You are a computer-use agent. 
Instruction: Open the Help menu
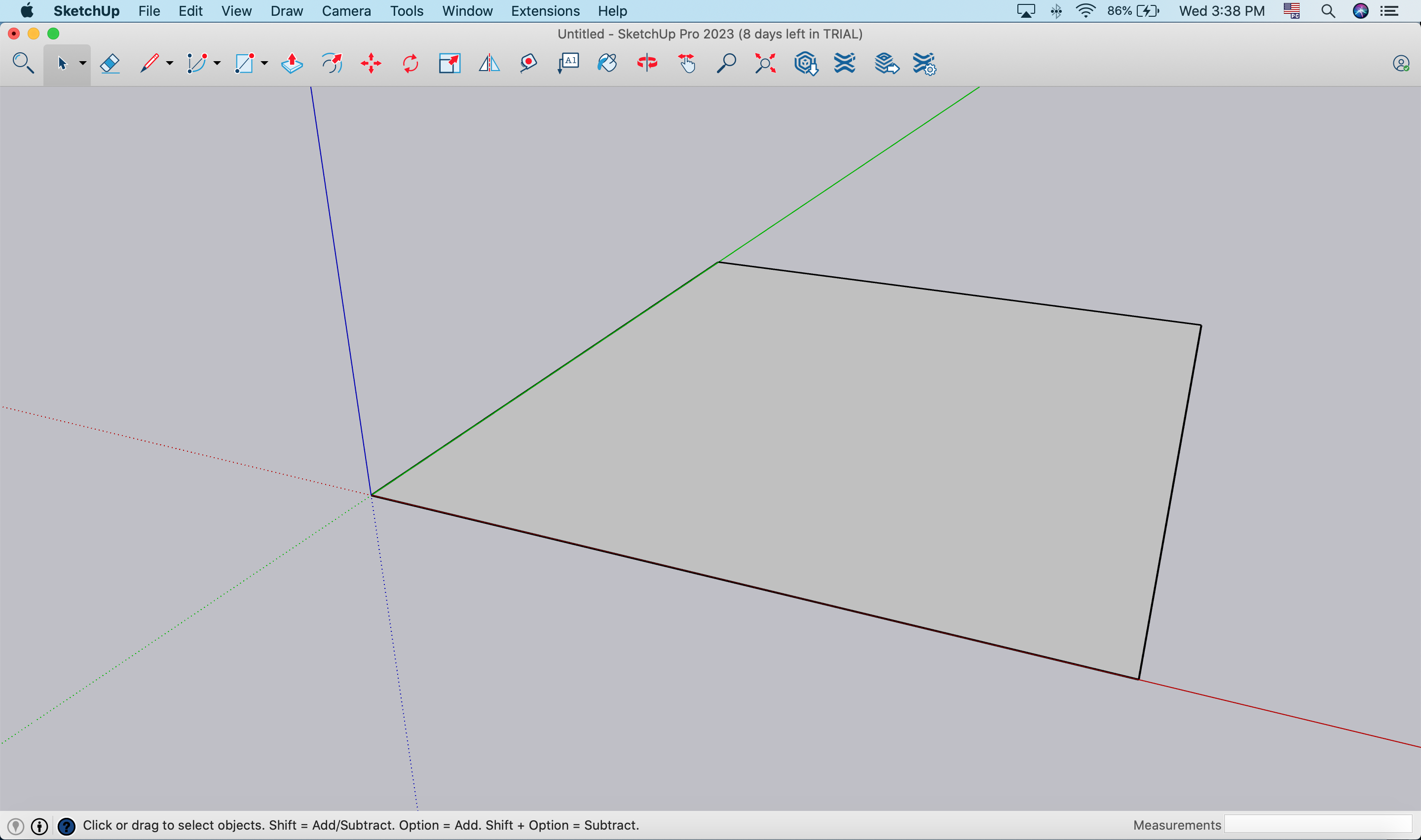(612, 11)
